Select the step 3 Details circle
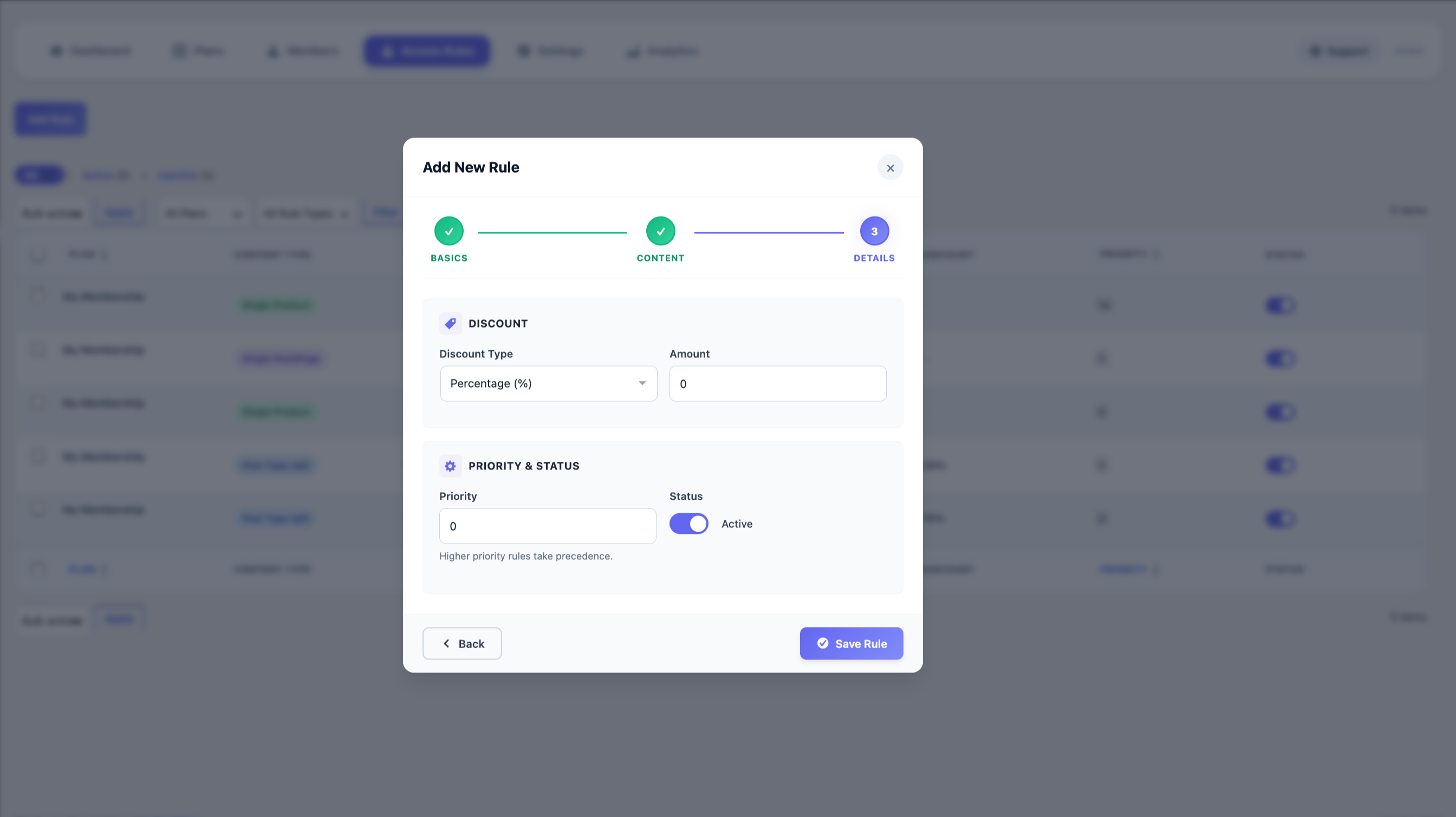The width and height of the screenshot is (1456, 817). [x=874, y=231]
